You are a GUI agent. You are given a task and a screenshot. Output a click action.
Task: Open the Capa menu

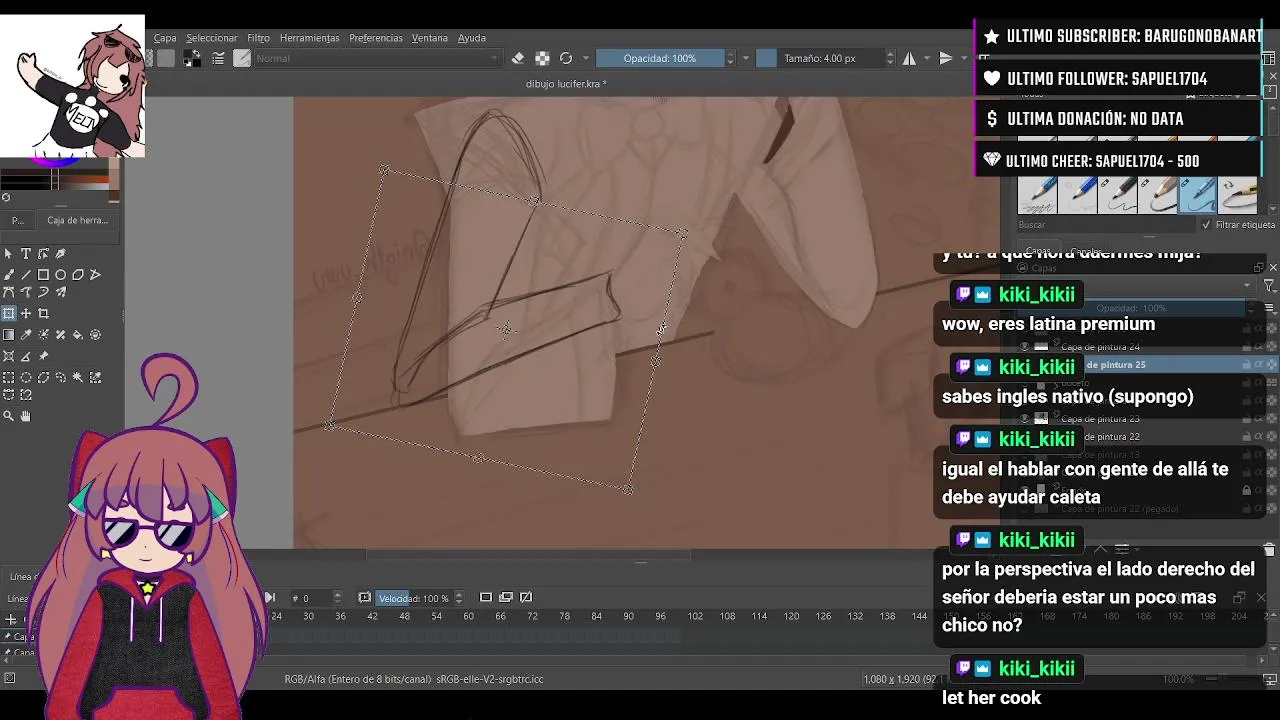click(165, 38)
